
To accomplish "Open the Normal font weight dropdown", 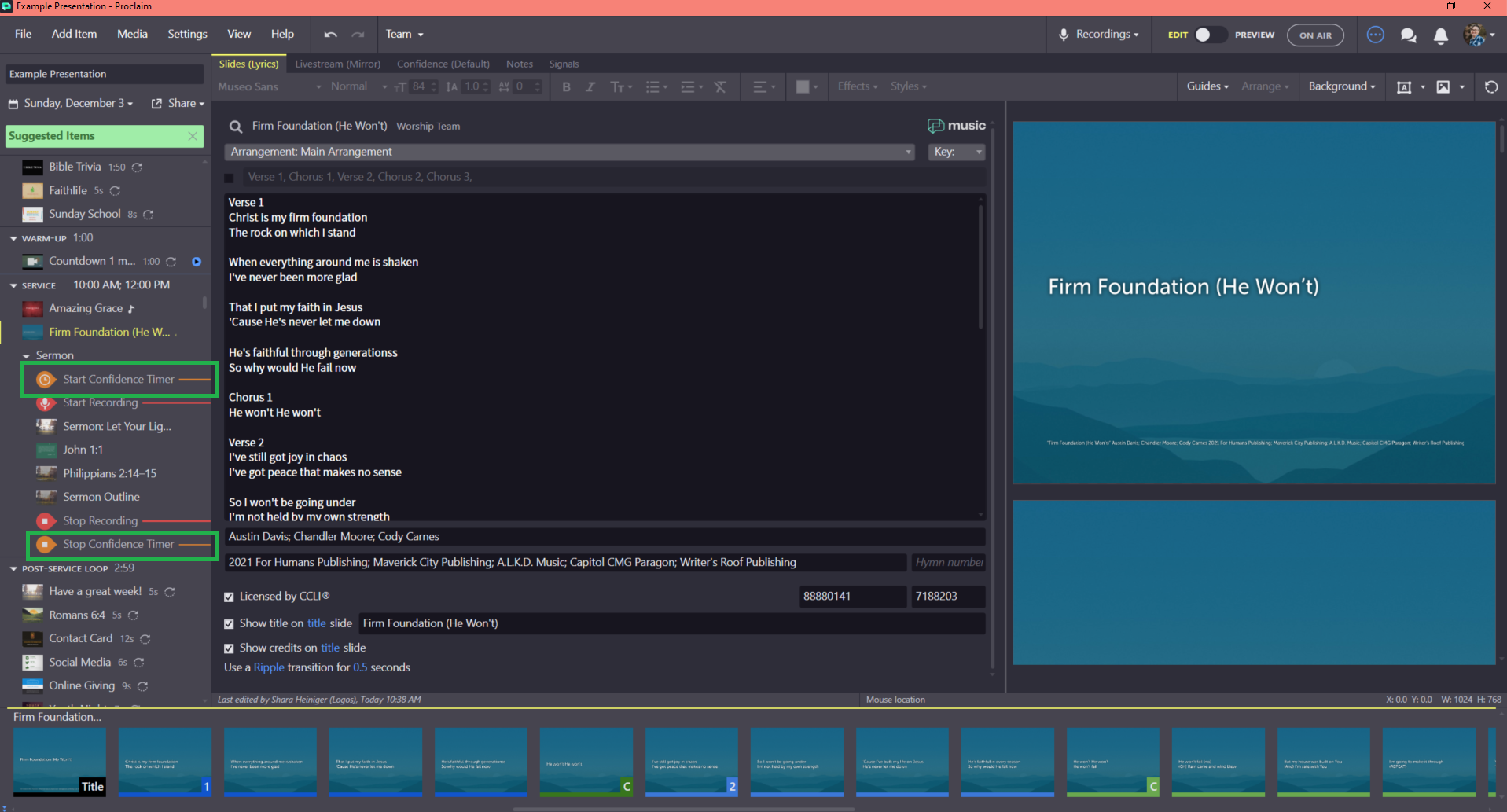I will click(358, 86).
